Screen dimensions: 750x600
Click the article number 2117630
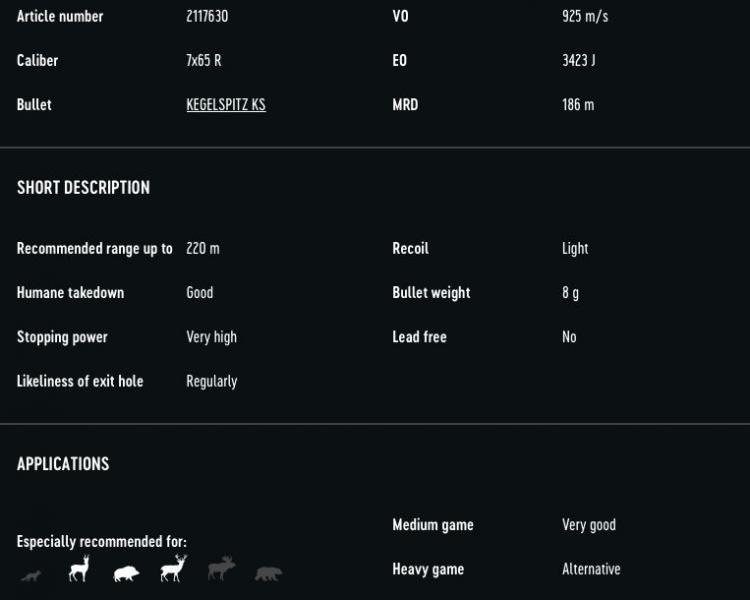point(207,17)
